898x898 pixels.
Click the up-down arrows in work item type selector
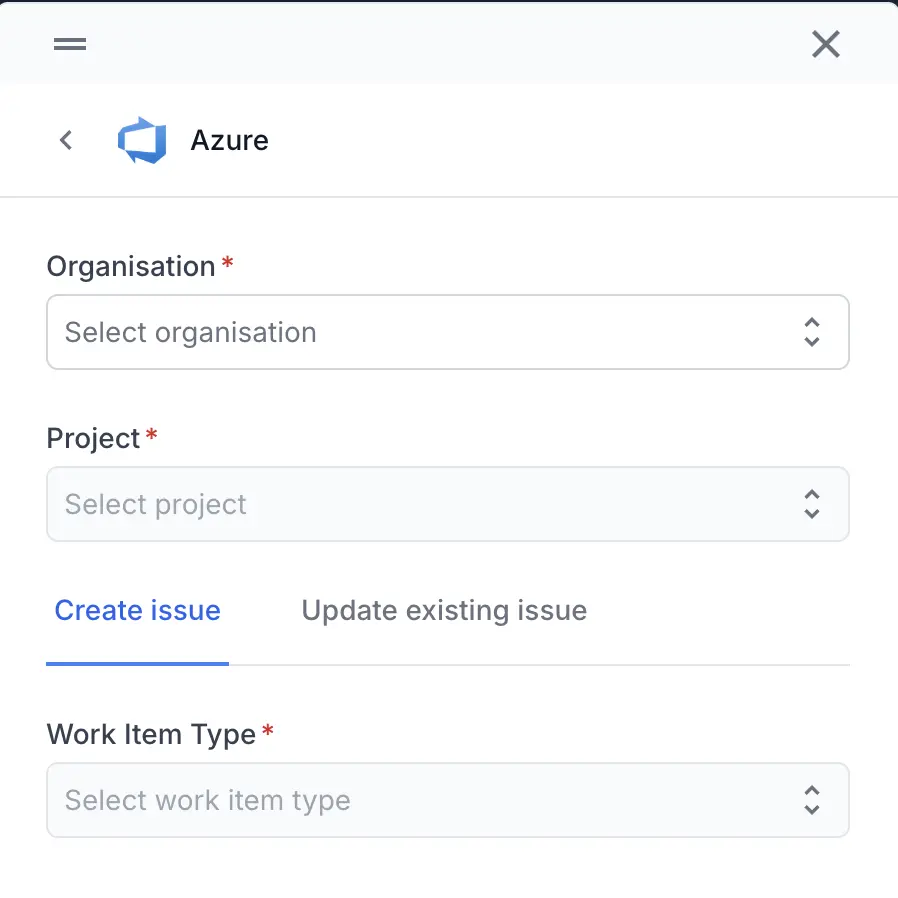[x=811, y=800]
